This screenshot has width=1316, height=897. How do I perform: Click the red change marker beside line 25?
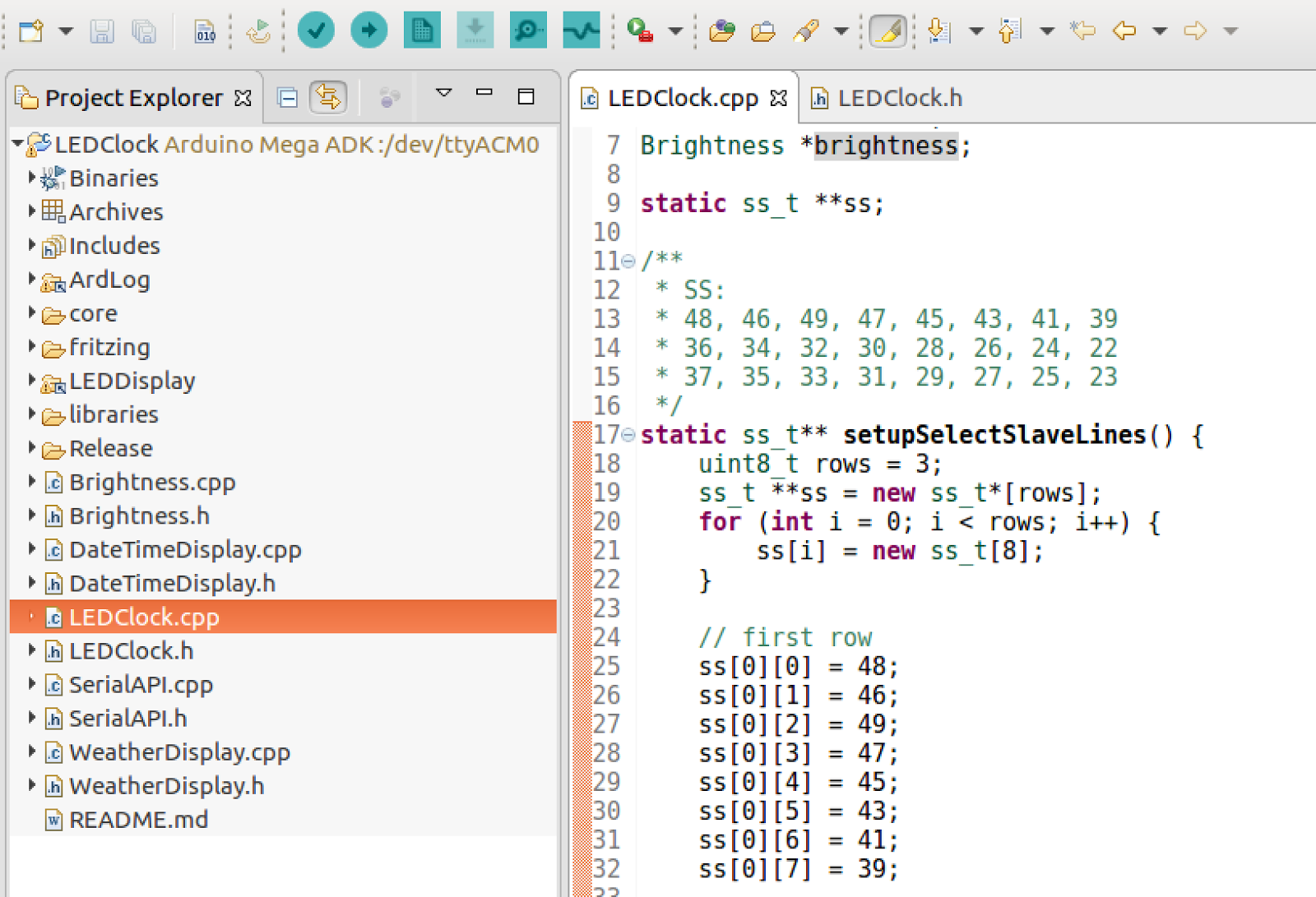point(582,666)
